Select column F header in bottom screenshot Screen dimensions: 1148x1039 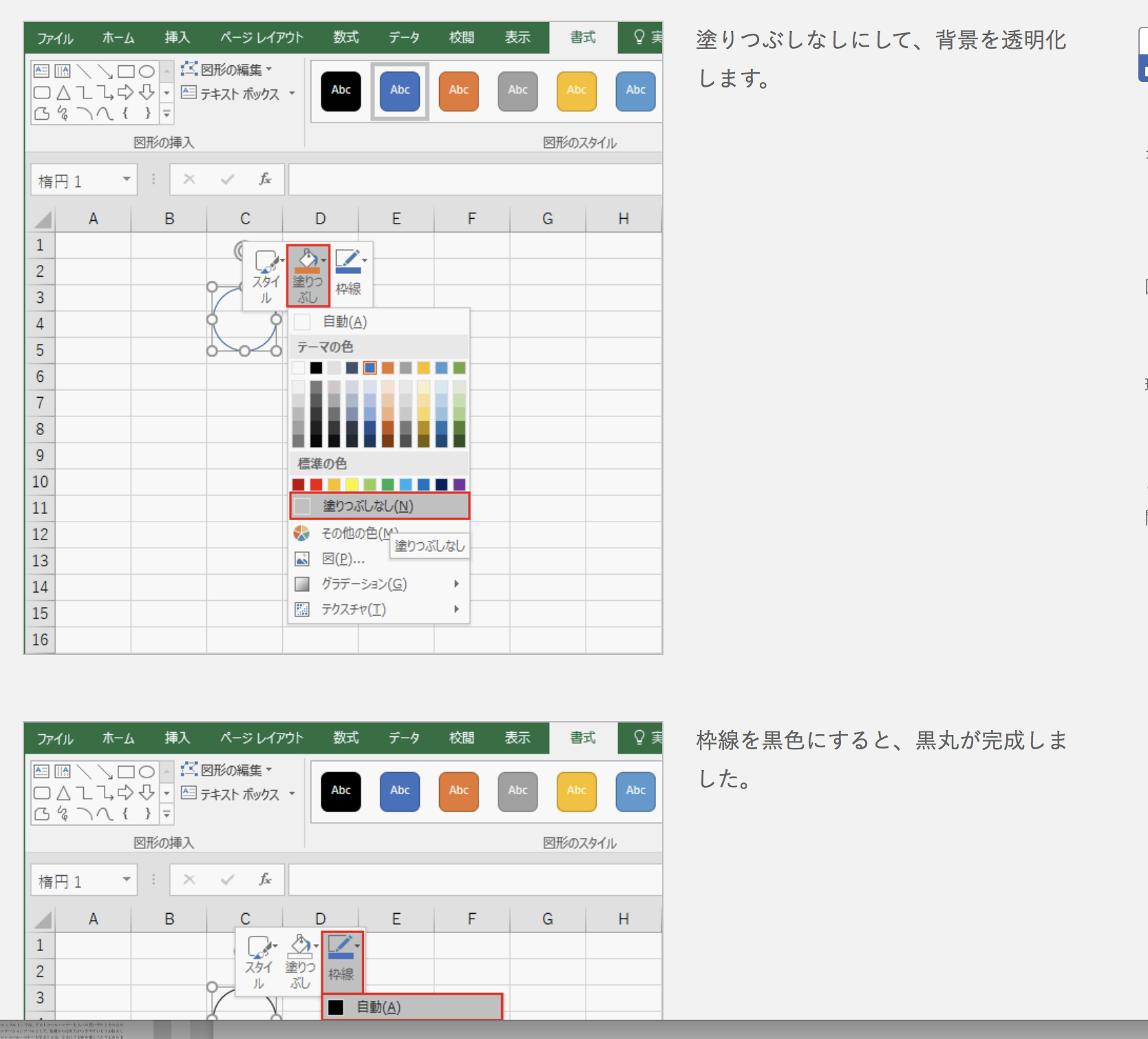[x=472, y=919]
